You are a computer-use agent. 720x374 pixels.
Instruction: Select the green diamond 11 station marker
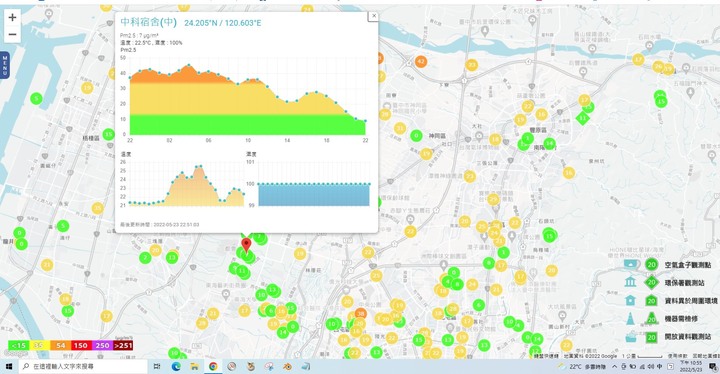point(582,118)
